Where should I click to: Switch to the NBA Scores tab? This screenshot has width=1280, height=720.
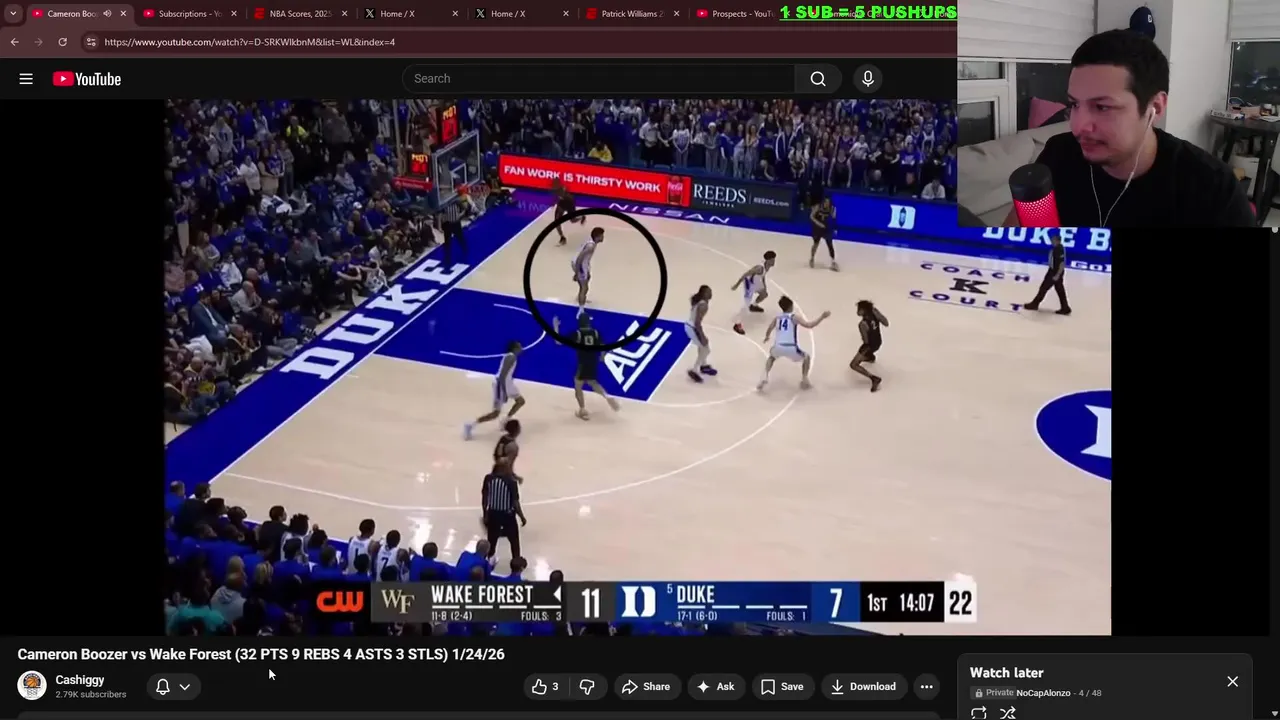point(297,14)
